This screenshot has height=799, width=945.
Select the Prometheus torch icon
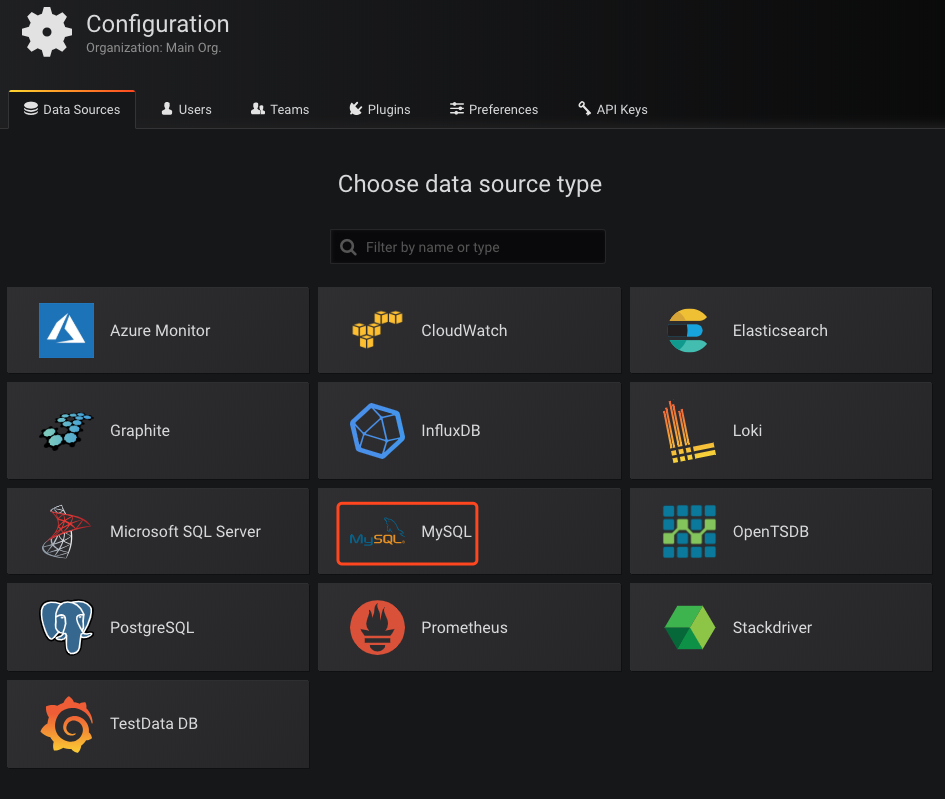pos(377,628)
